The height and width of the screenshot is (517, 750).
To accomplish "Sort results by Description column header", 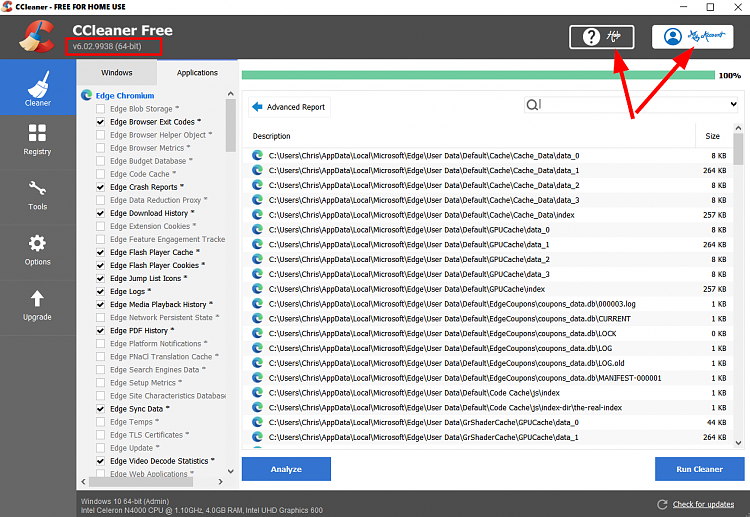I will [x=272, y=136].
